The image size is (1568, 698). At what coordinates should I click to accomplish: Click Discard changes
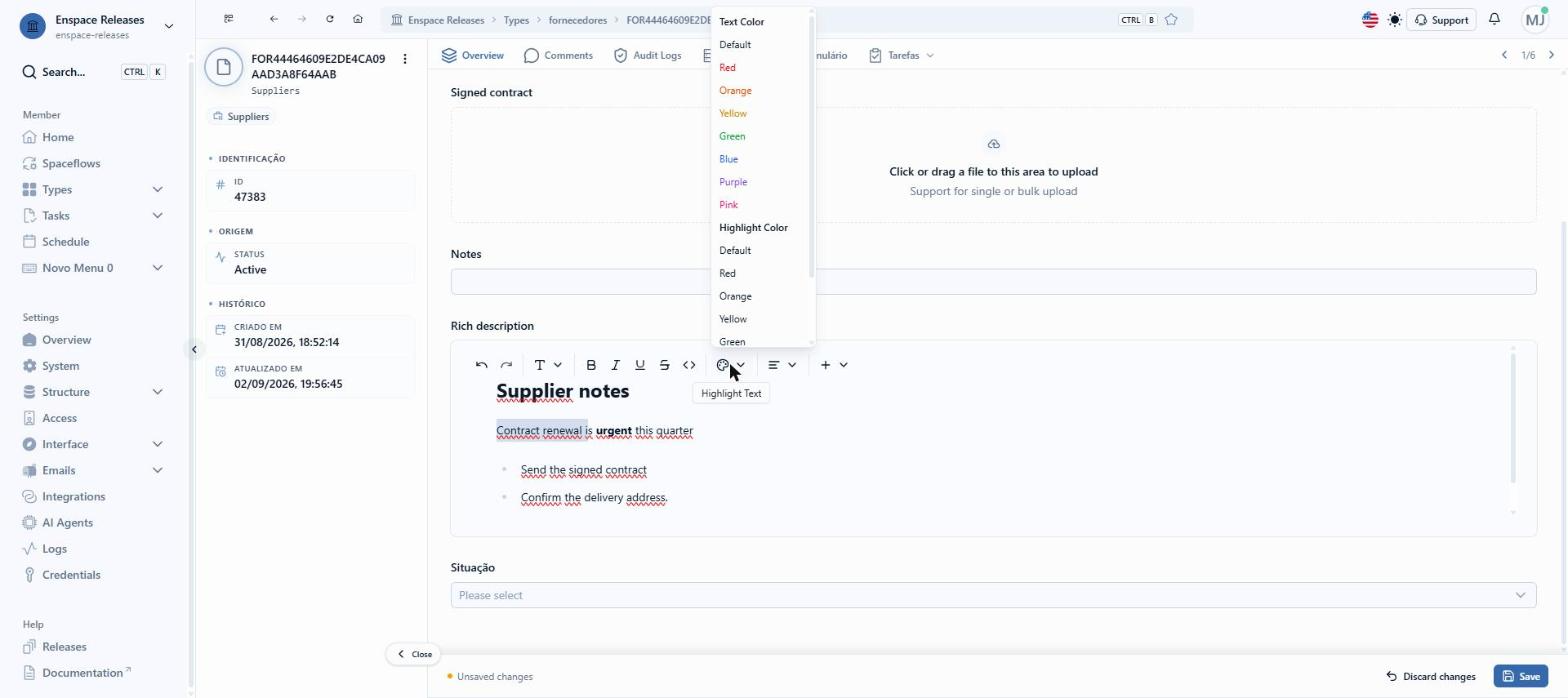point(1430,677)
